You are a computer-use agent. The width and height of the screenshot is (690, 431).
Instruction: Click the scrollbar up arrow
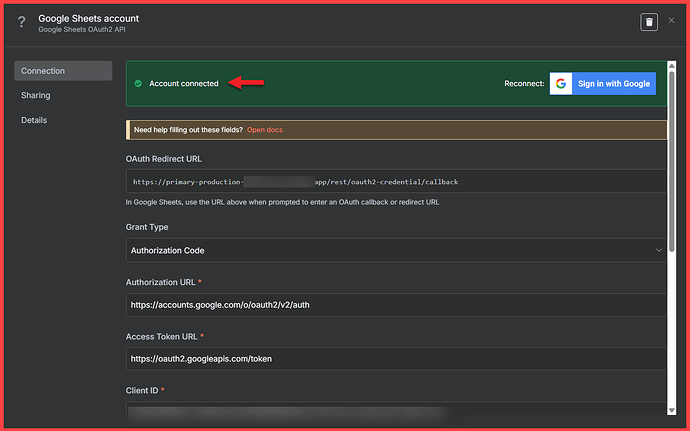click(x=672, y=66)
